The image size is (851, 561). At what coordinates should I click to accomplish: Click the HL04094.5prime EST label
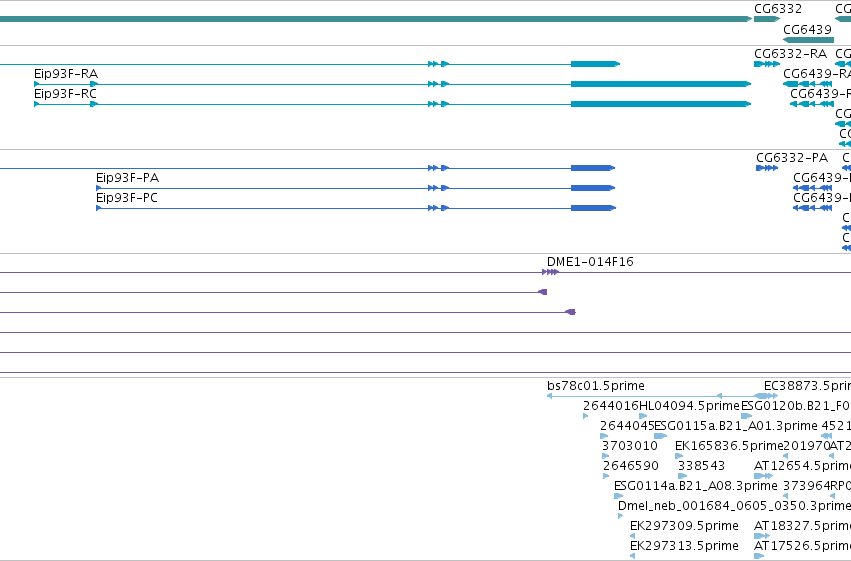coord(689,406)
